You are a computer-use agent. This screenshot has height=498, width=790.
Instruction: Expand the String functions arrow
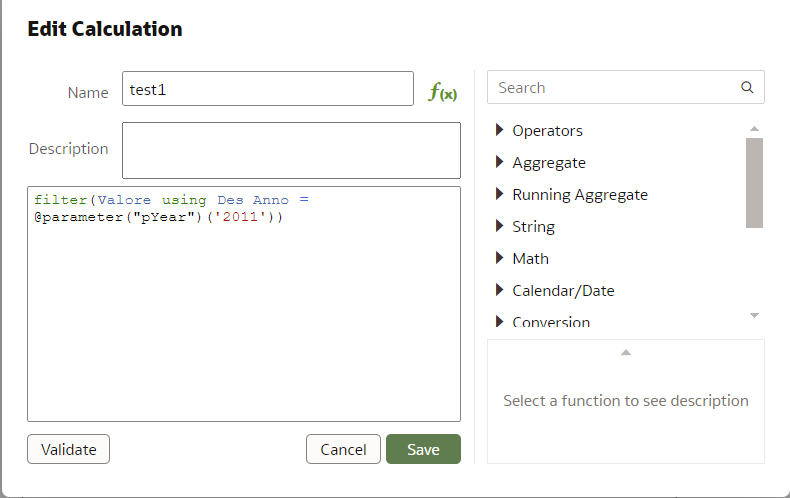[500, 226]
